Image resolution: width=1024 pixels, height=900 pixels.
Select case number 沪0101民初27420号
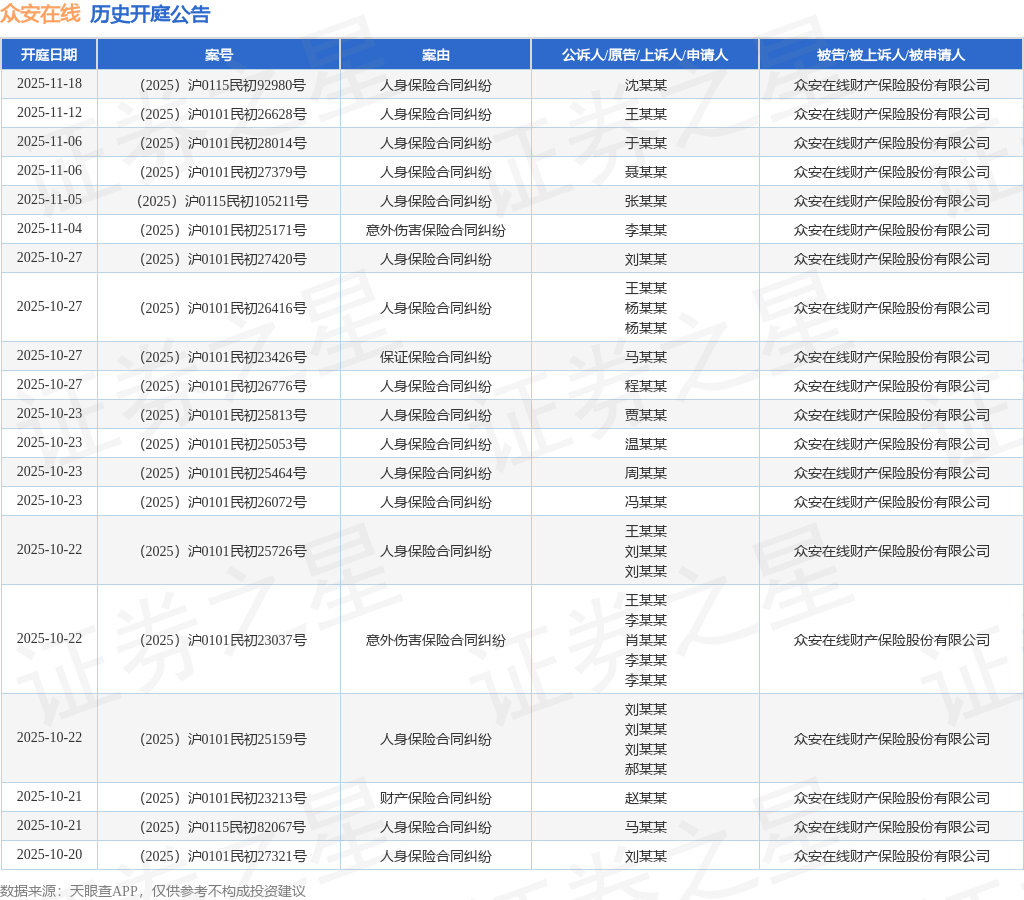247,259
